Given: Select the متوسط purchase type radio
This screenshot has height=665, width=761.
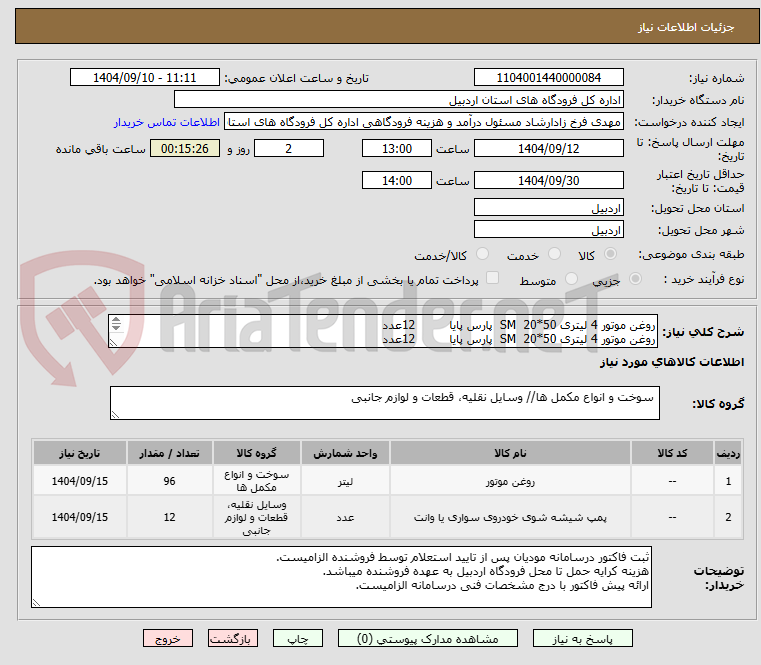Looking at the screenshot, I should tap(571, 279).
